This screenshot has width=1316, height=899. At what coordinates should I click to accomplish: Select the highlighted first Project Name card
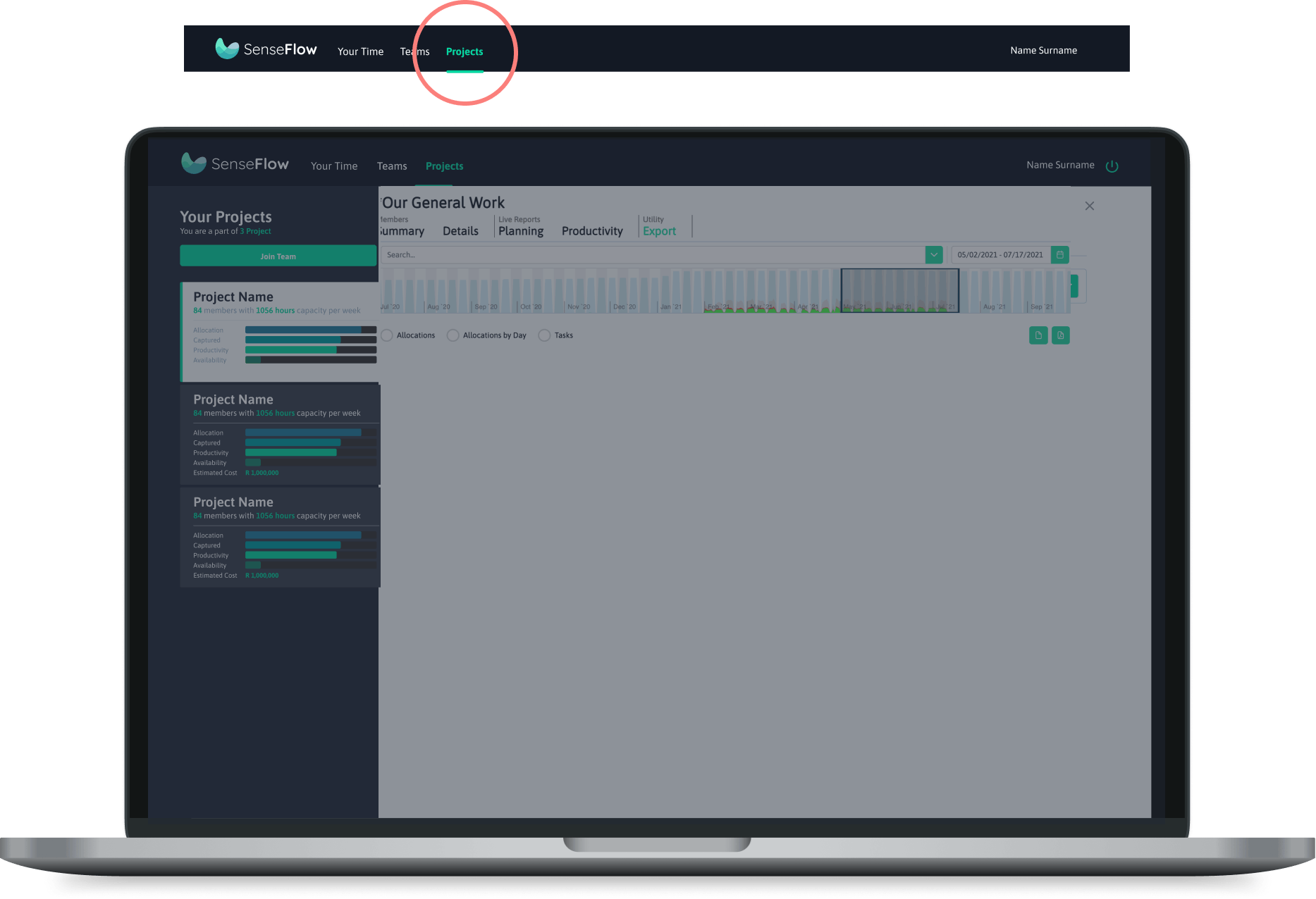pos(280,332)
